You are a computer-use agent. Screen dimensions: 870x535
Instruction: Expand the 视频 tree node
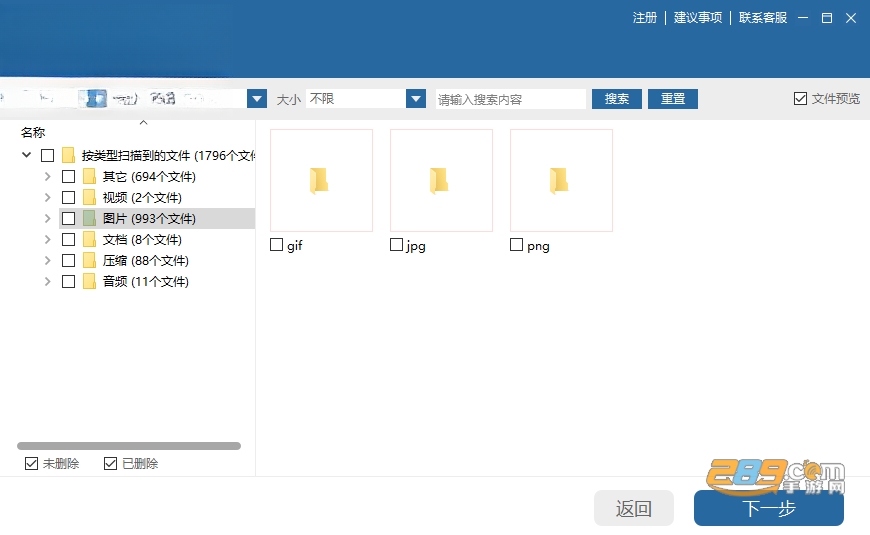48,198
